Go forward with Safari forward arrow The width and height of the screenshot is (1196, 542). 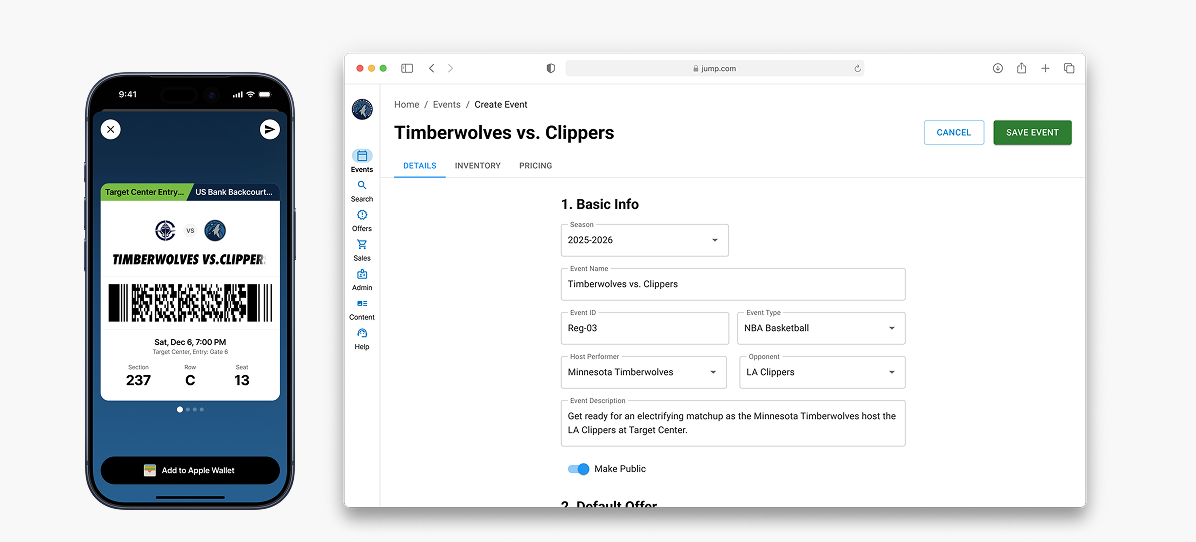point(450,68)
